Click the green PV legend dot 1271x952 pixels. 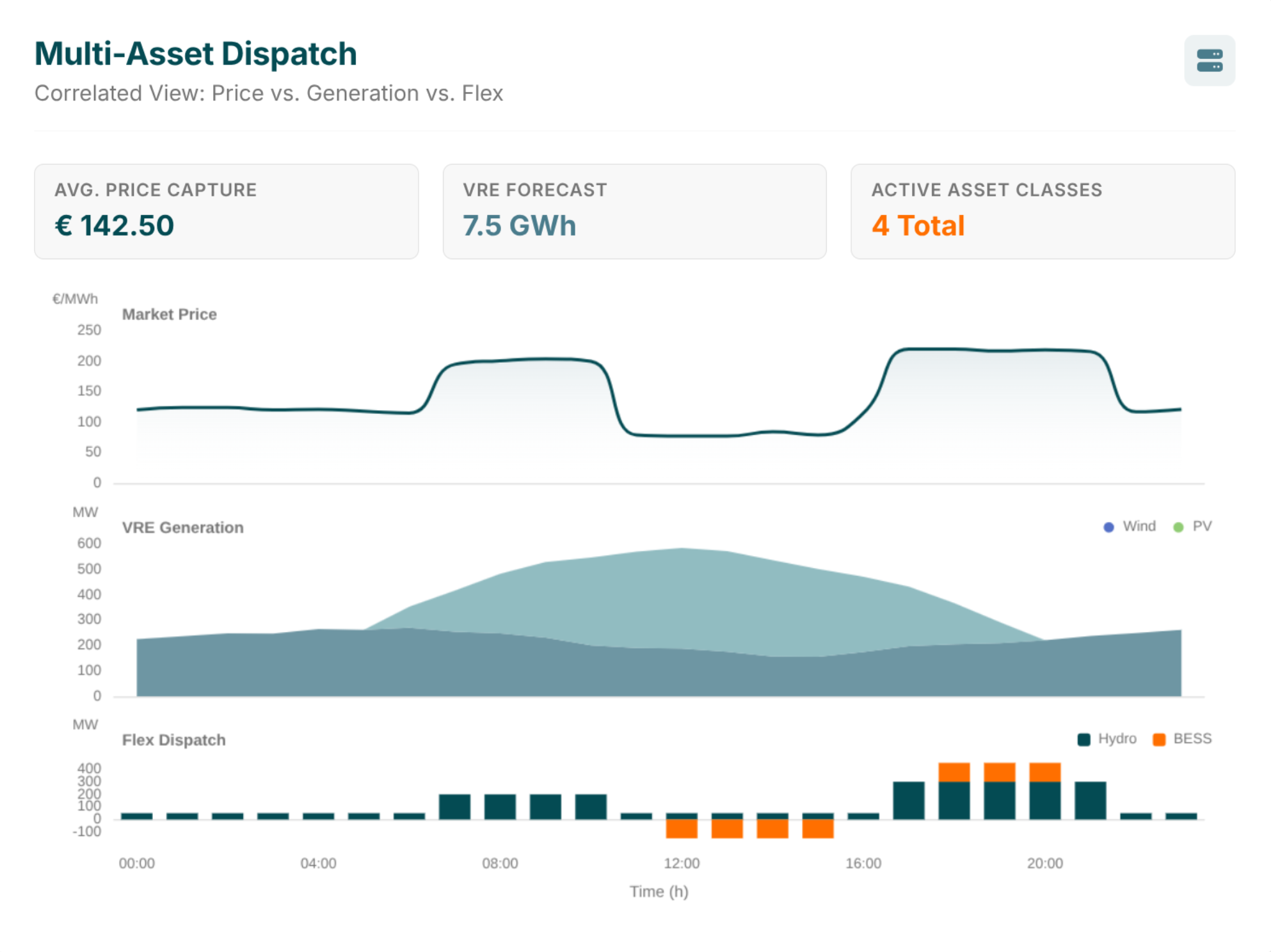[x=1178, y=527]
